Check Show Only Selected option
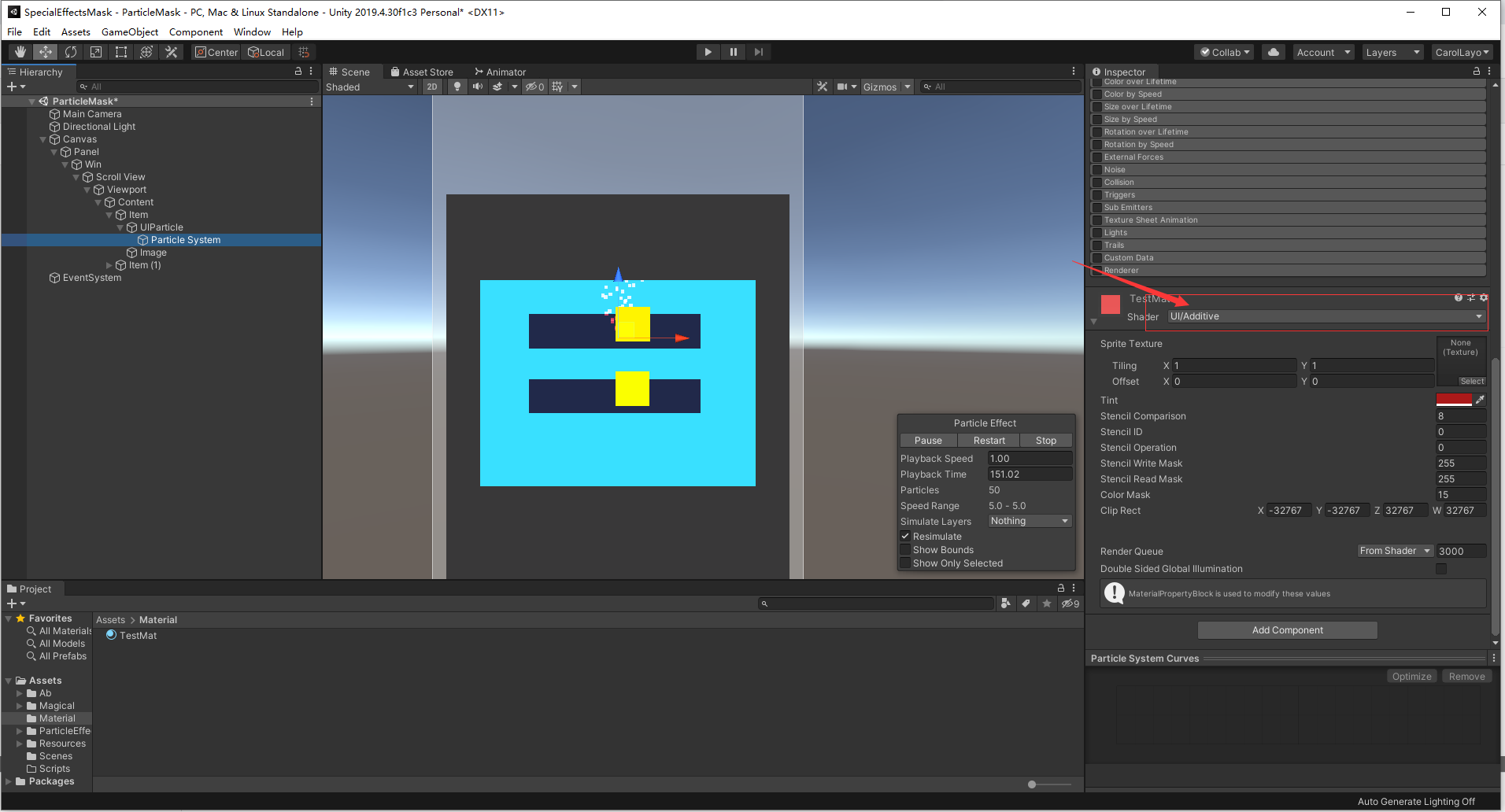1505x812 pixels. 905,563
